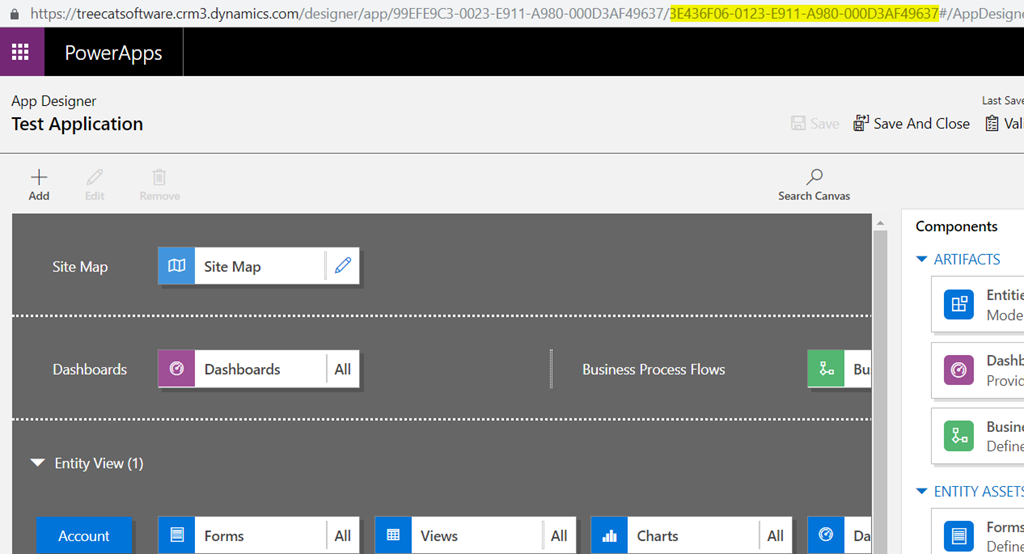
Task: Collapse the ARTIFACTS section
Action: pos(921,259)
